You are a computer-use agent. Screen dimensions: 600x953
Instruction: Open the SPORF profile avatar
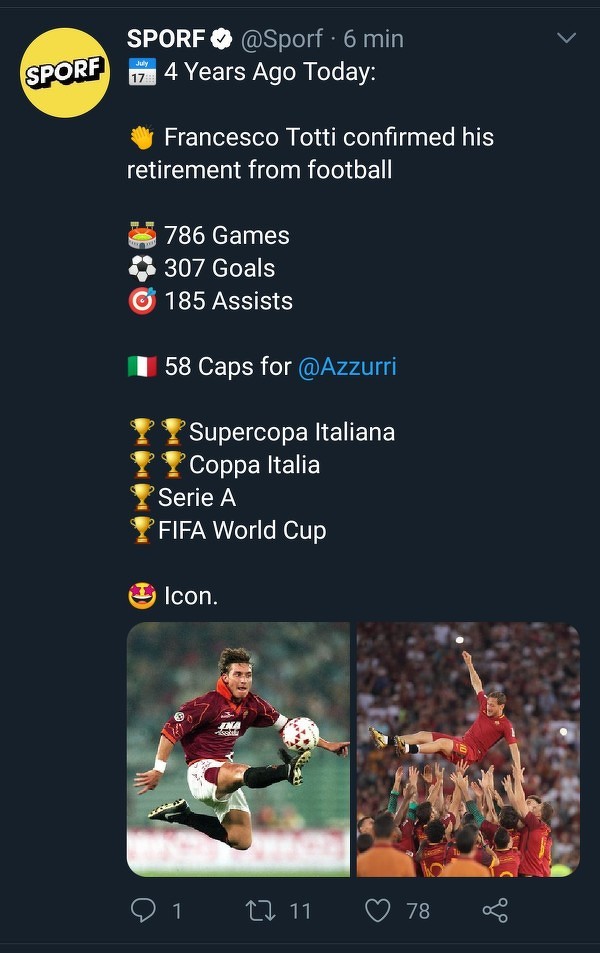pos(65,73)
